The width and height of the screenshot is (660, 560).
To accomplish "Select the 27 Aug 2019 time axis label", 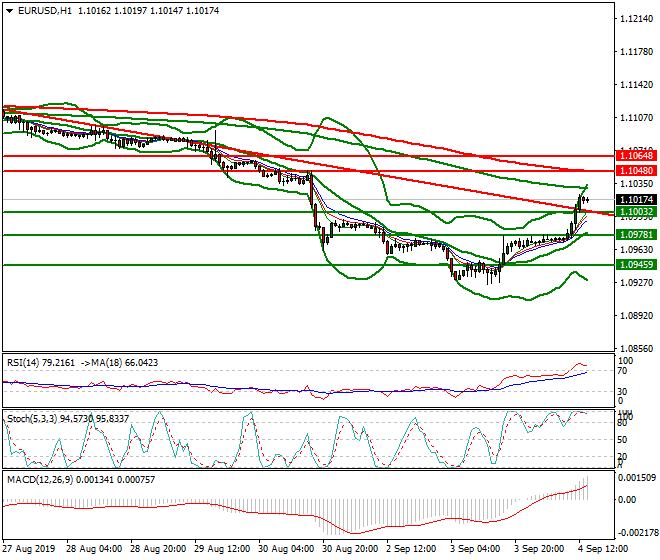I will coord(29,549).
